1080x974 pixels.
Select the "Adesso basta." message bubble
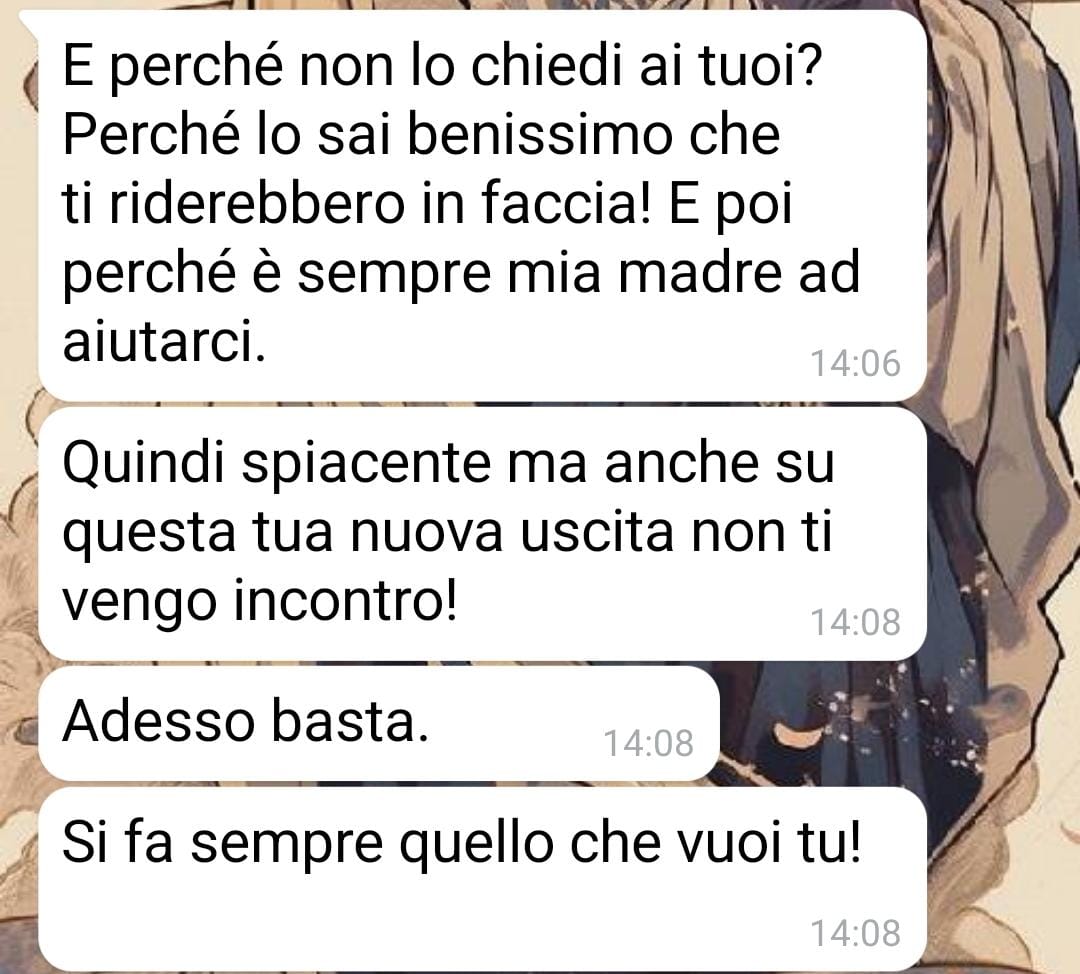[x=379, y=723]
